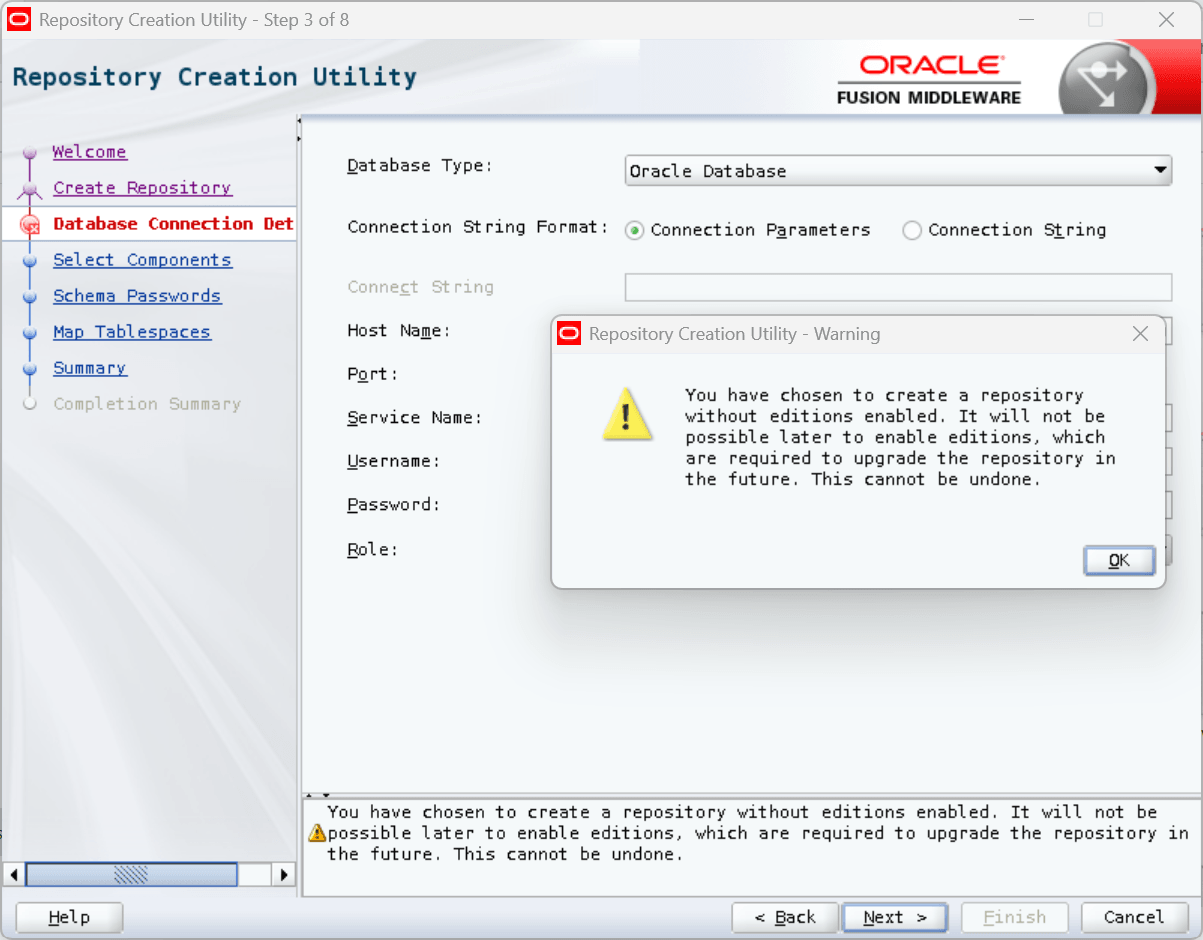The height and width of the screenshot is (940, 1203).
Task: Click the Next button
Action: (x=895, y=917)
